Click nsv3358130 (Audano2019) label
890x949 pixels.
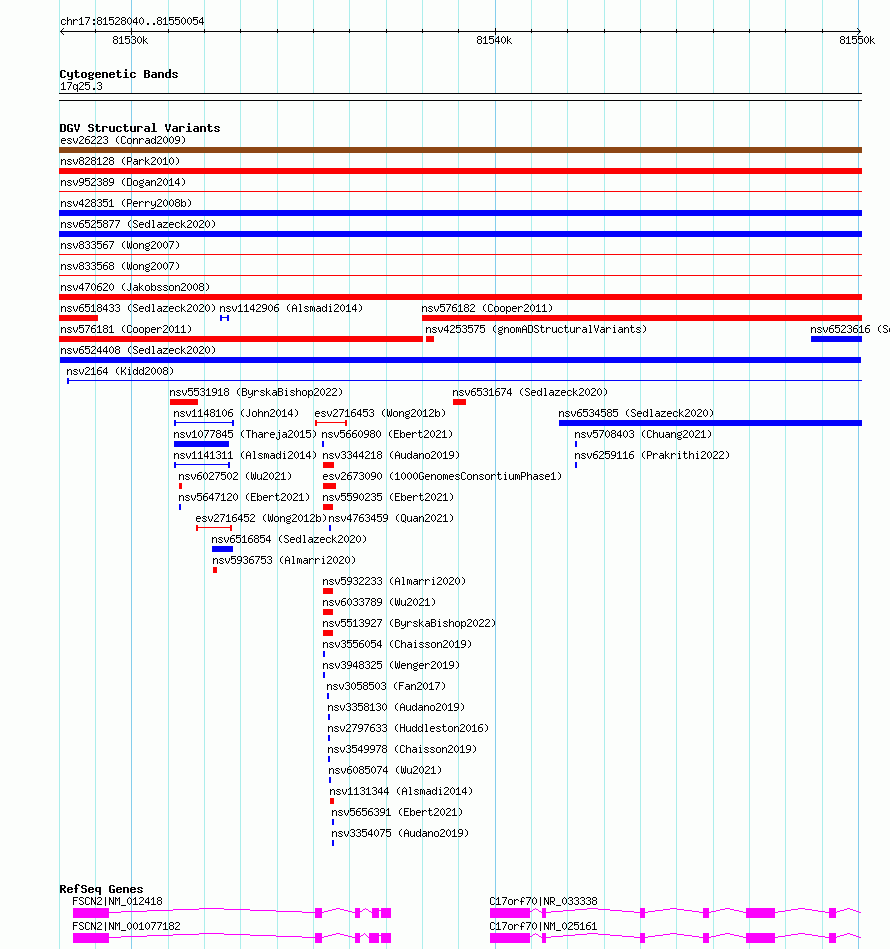(x=396, y=708)
